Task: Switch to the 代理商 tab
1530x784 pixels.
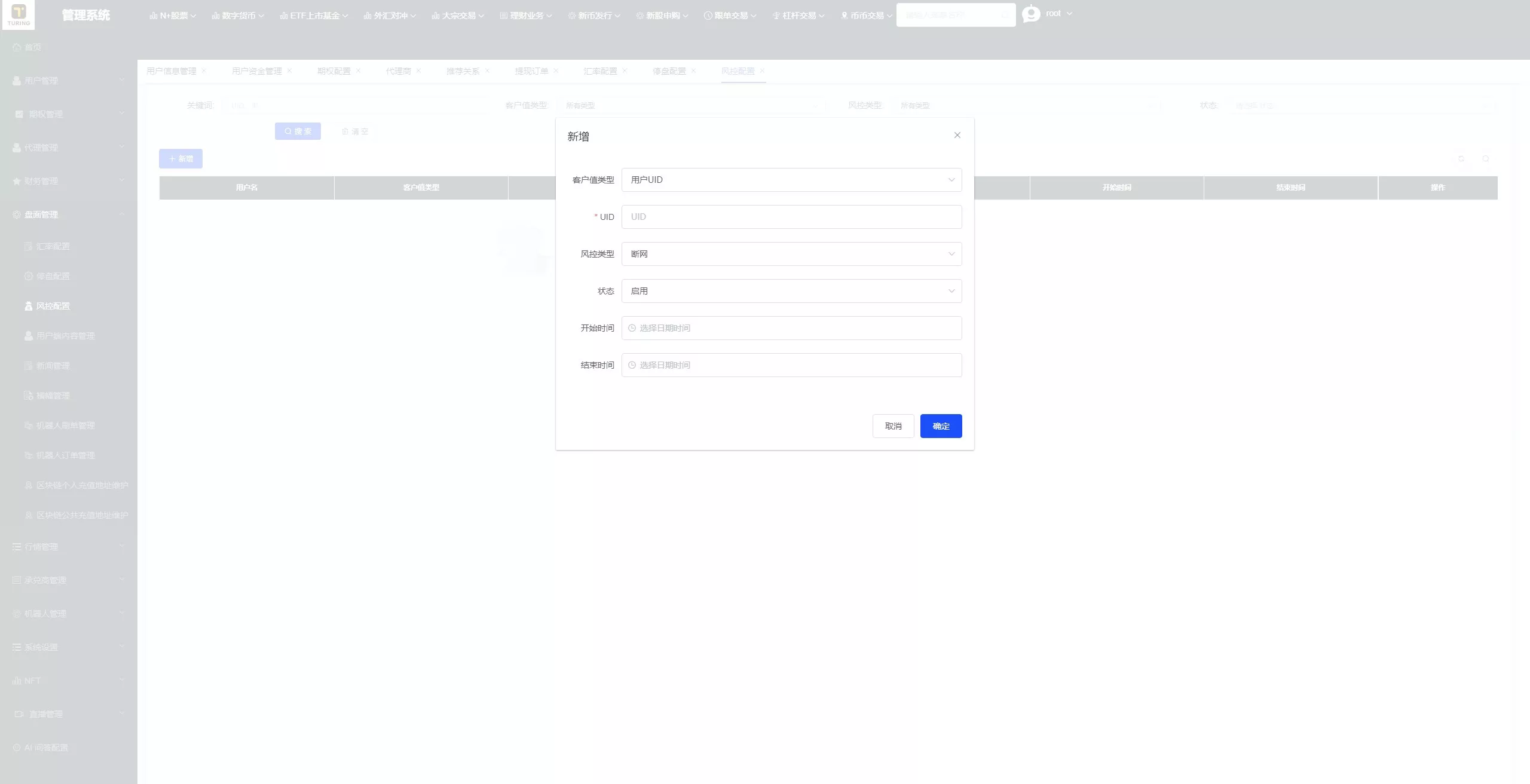Action: pos(399,71)
